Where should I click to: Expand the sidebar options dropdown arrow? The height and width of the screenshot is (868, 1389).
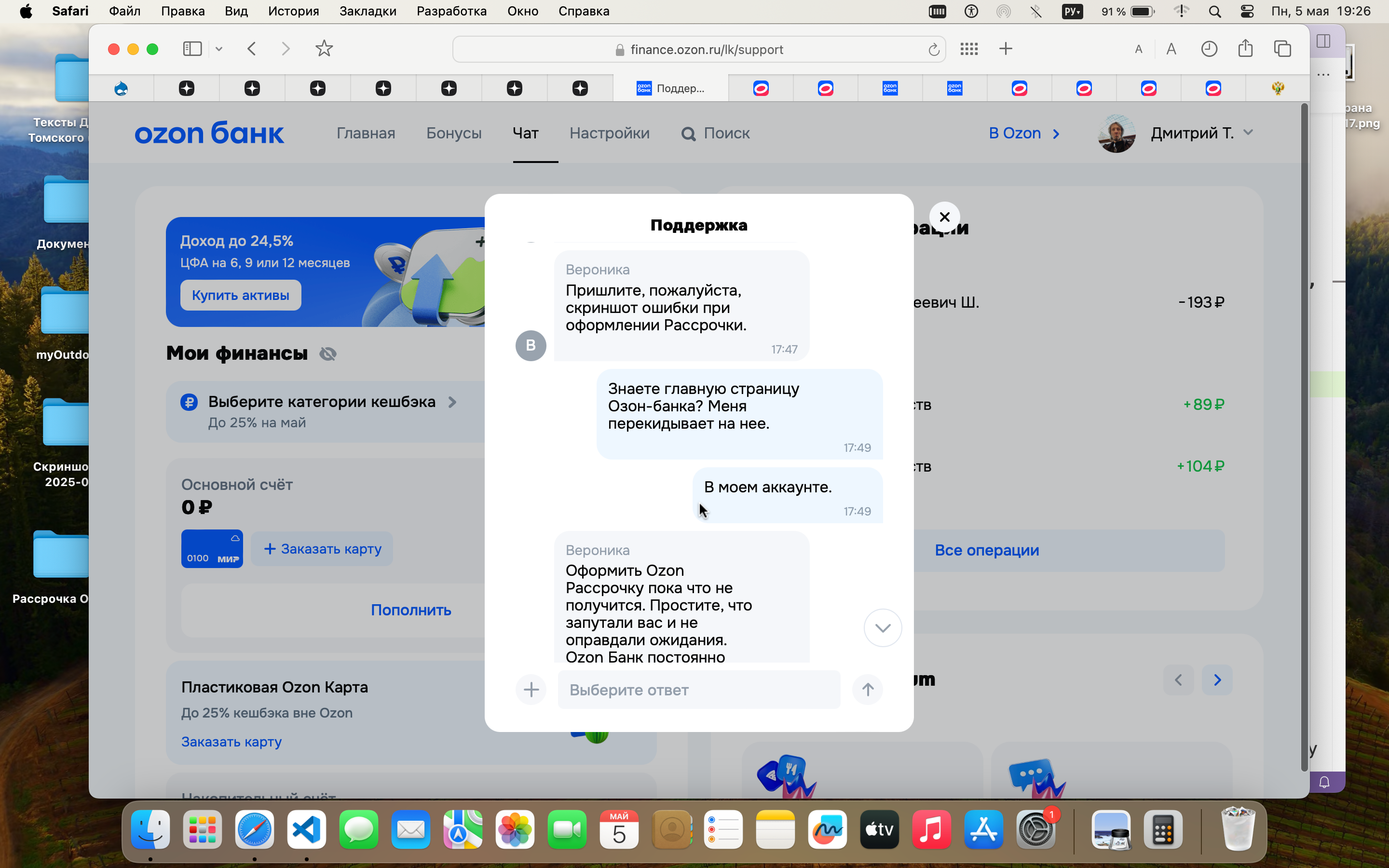click(218, 49)
